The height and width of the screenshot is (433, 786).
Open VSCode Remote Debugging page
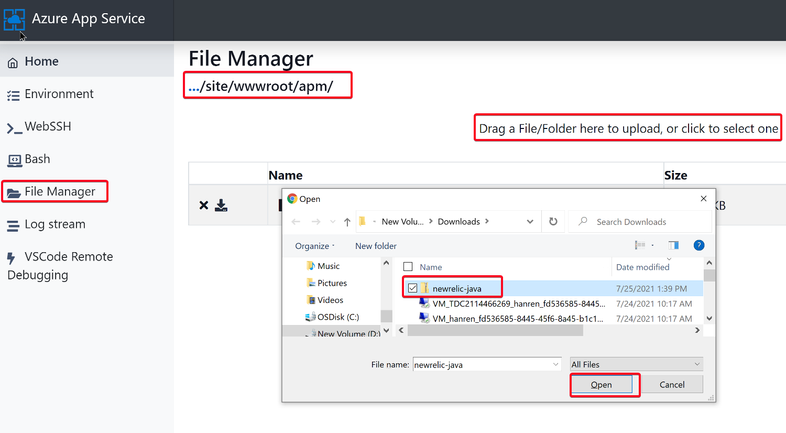click(60, 266)
